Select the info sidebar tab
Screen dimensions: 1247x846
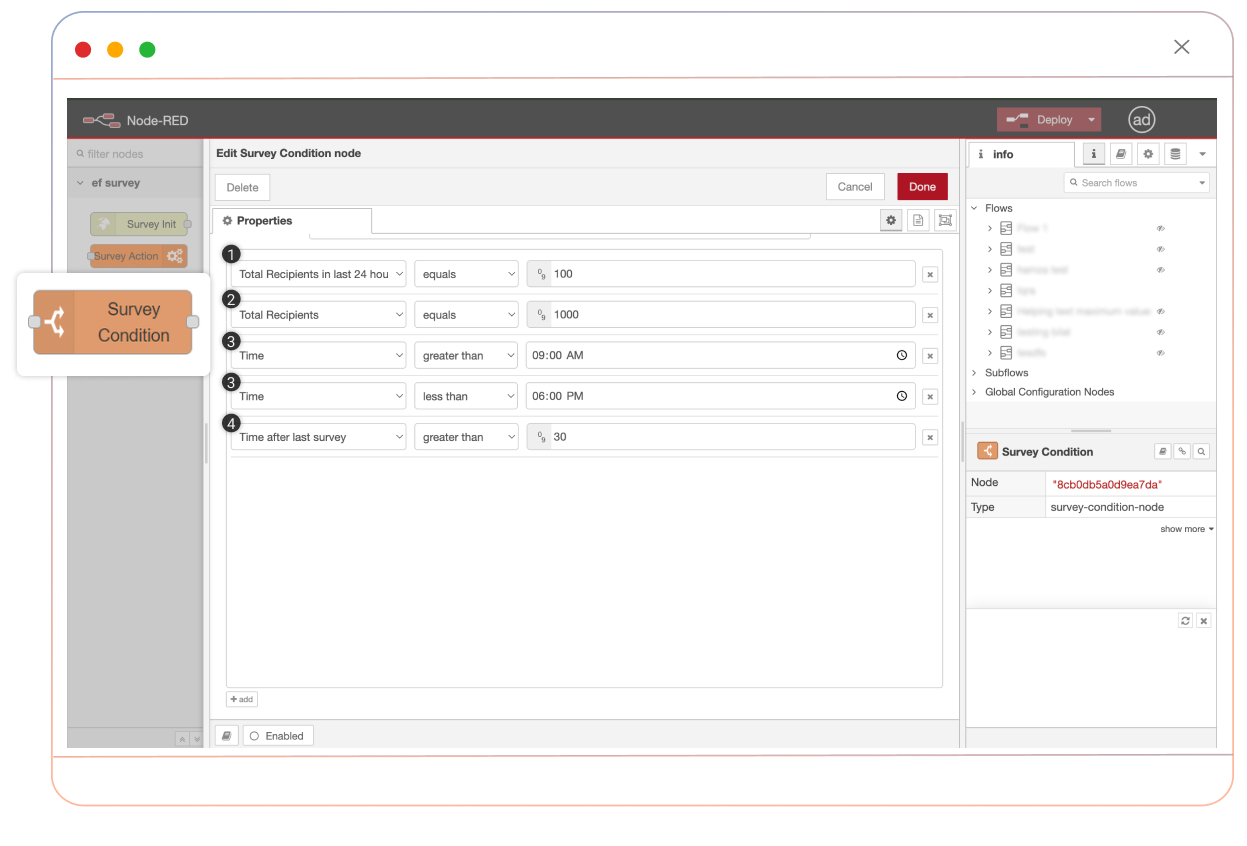pos(1020,154)
